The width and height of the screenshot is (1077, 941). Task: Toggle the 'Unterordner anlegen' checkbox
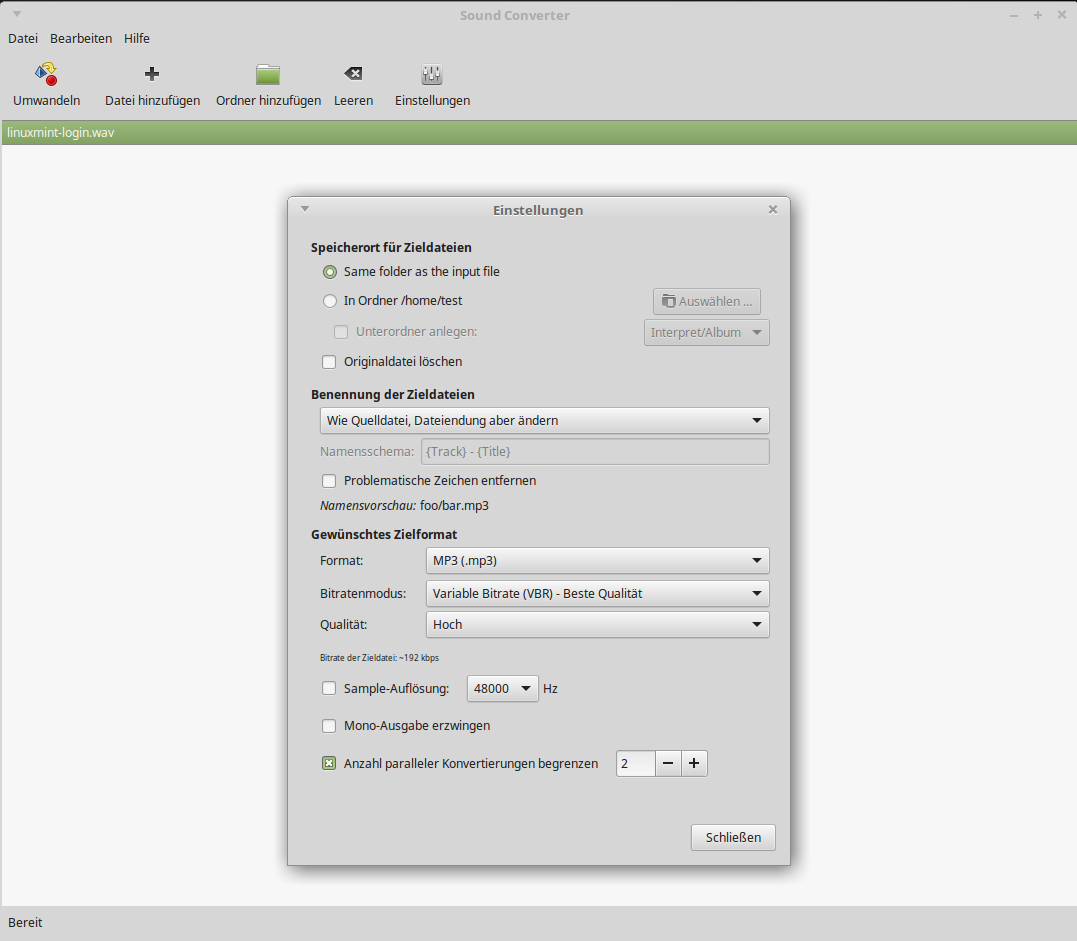pyautogui.click(x=341, y=332)
